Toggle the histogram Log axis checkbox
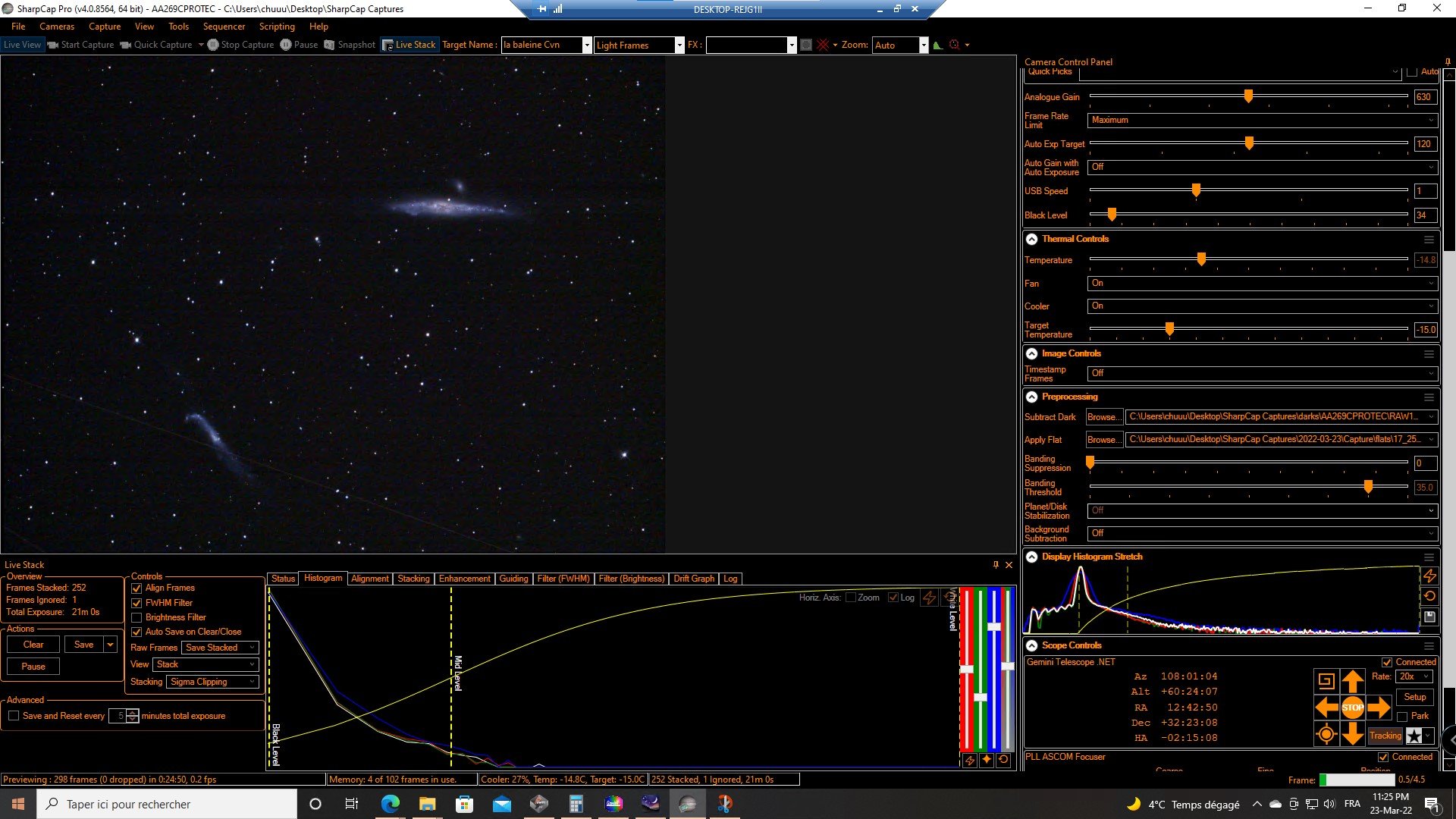Viewport: 1456px width, 819px height. [x=893, y=598]
